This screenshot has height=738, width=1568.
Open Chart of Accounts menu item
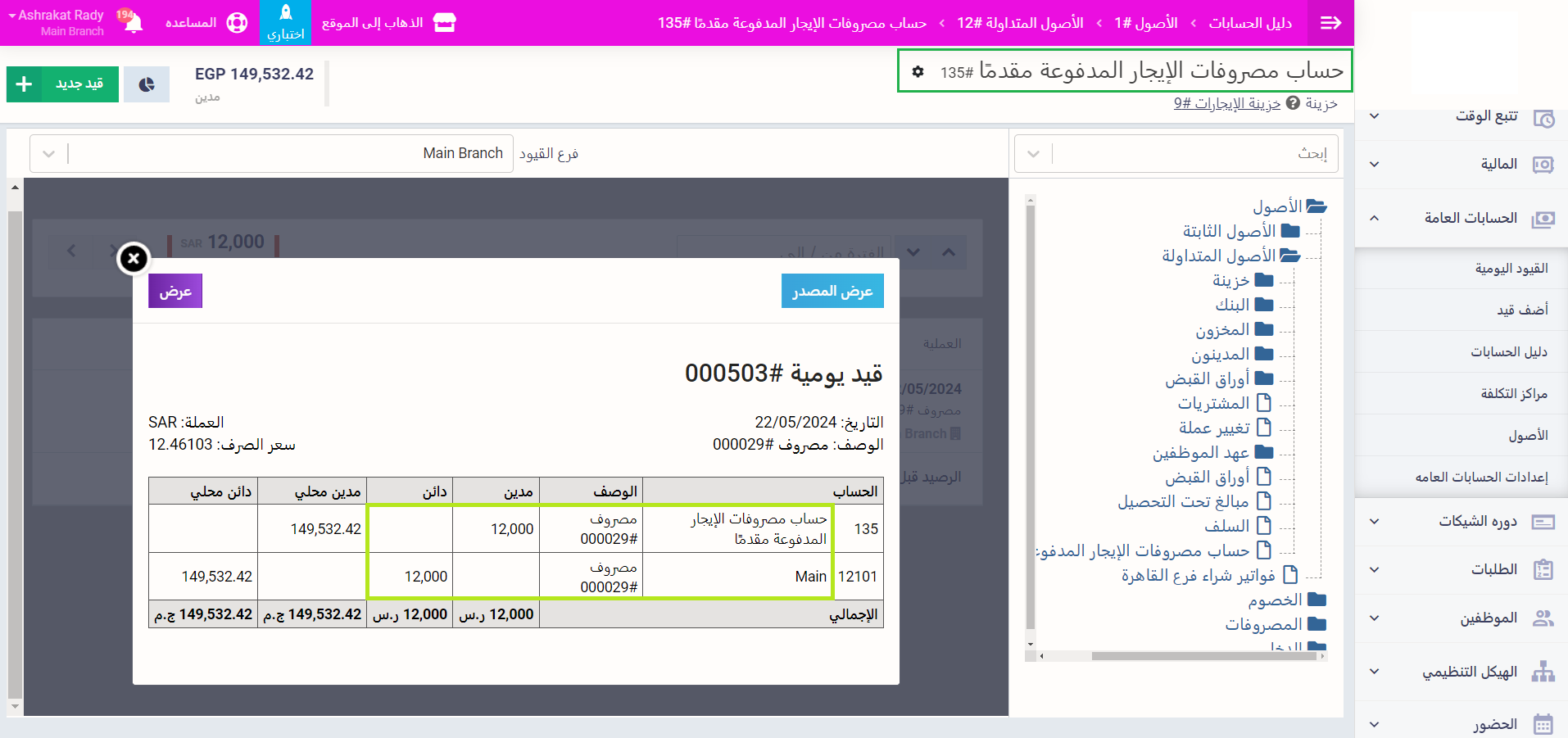(1508, 351)
